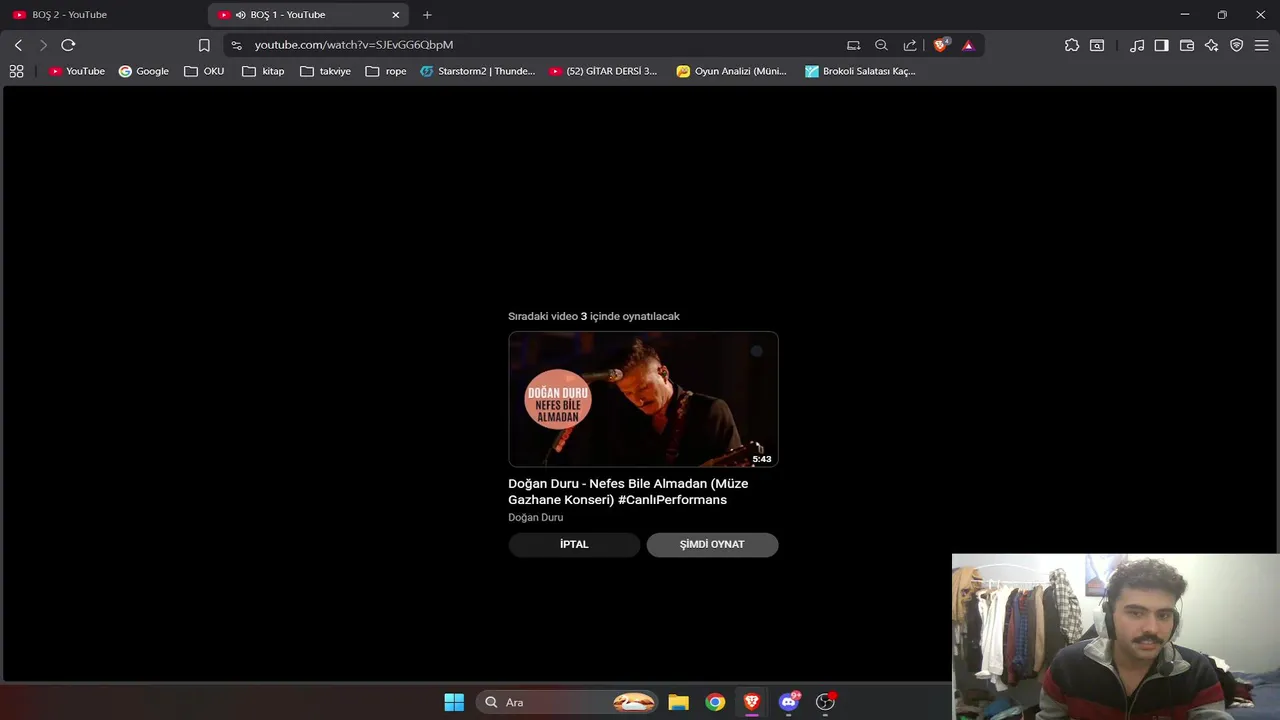This screenshot has height=720, width=1280.
Task: Open Brave Rewards triangle icon
Action: (x=968, y=45)
